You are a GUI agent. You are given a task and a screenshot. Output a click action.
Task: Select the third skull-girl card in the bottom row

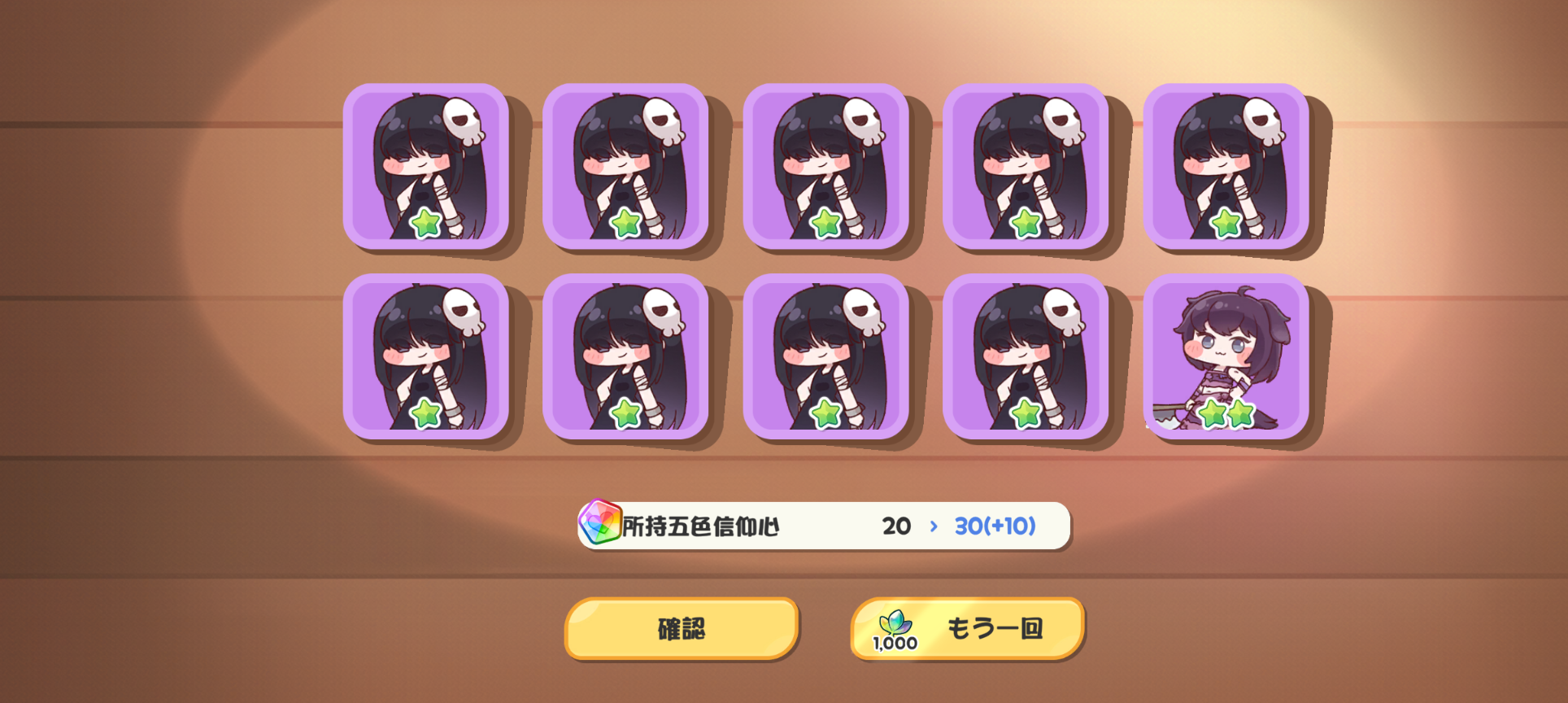click(826, 356)
